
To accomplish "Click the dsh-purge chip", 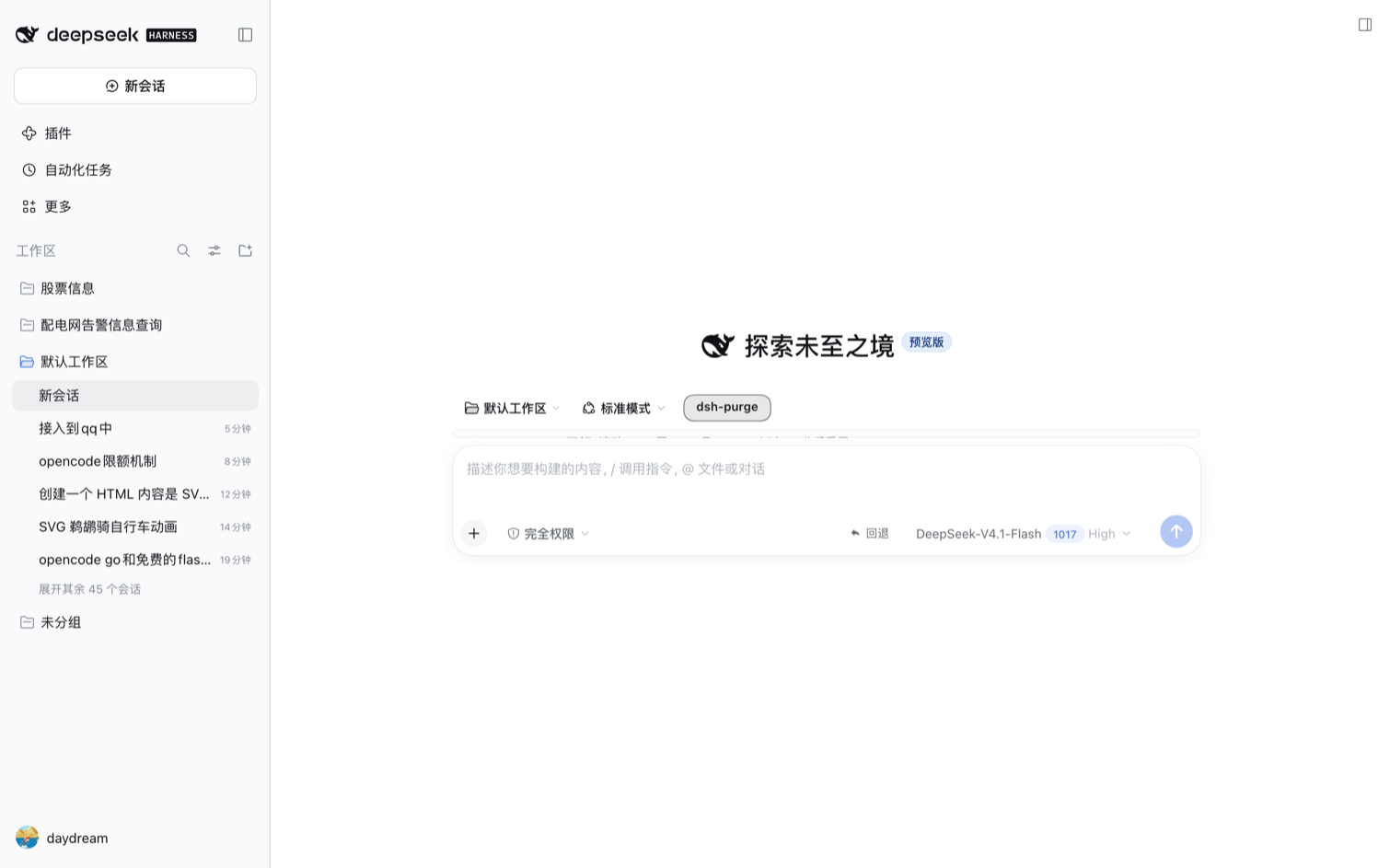I will (x=727, y=407).
